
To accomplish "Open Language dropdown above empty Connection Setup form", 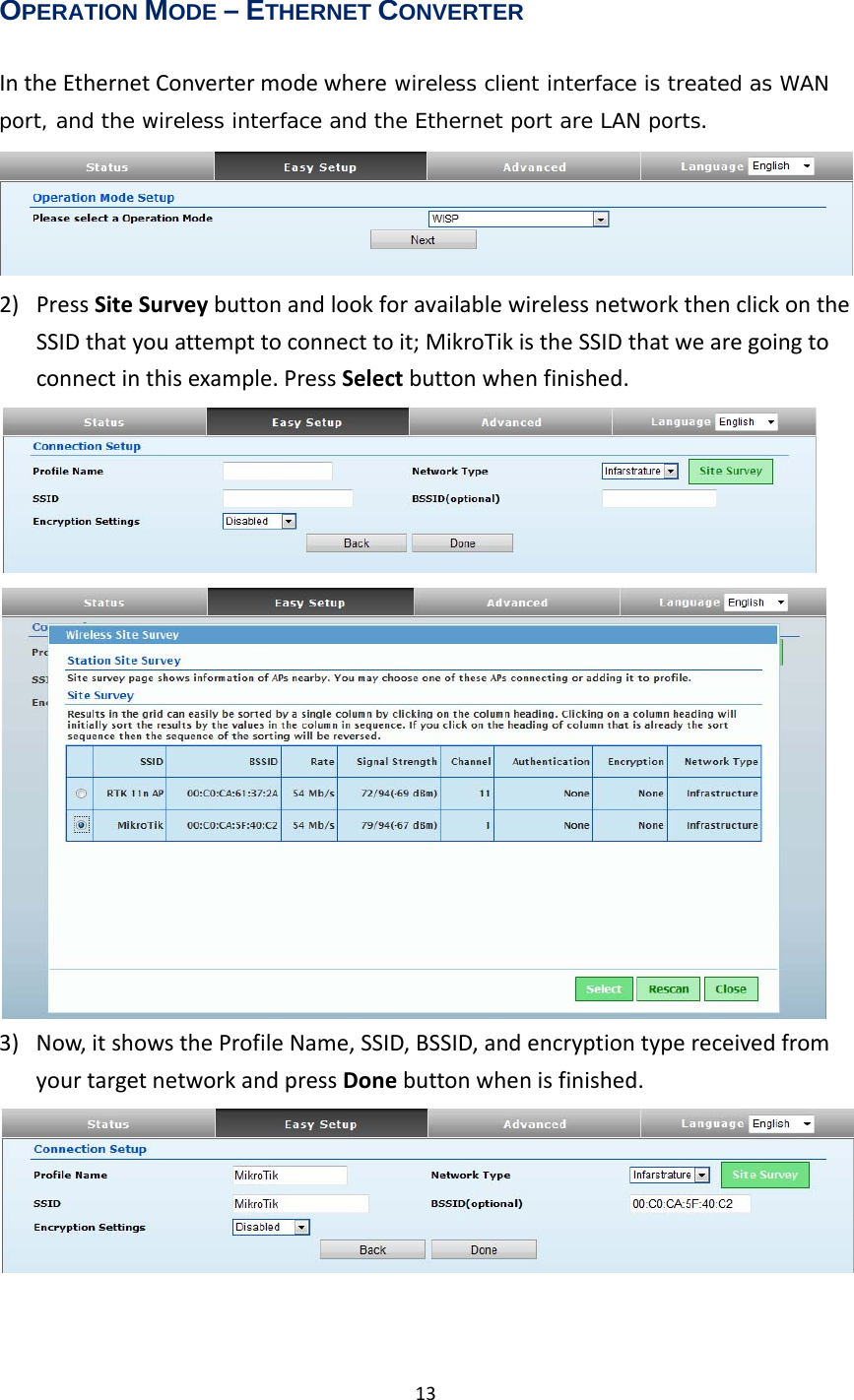I will click(x=746, y=421).
